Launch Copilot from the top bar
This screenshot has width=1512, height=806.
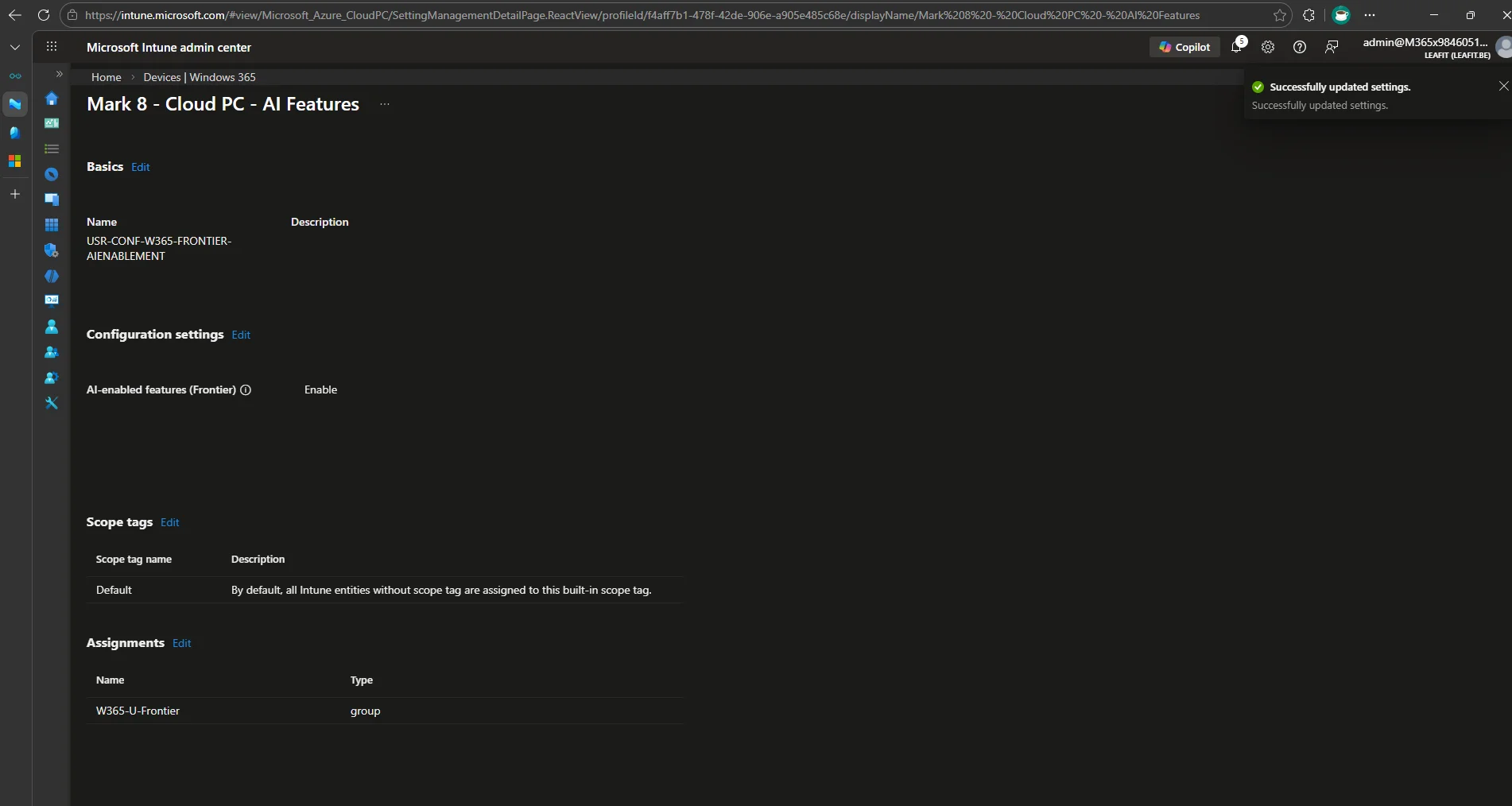click(x=1184, y=47)
